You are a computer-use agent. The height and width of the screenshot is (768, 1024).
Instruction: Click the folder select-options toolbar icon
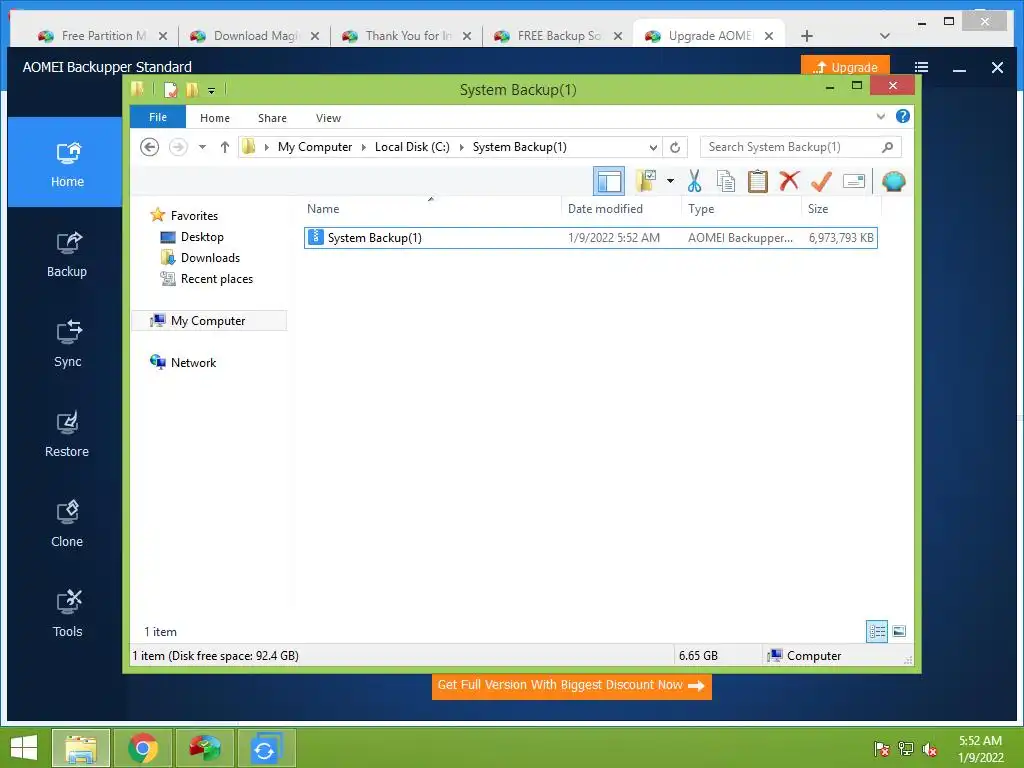(x=646, y=181)
